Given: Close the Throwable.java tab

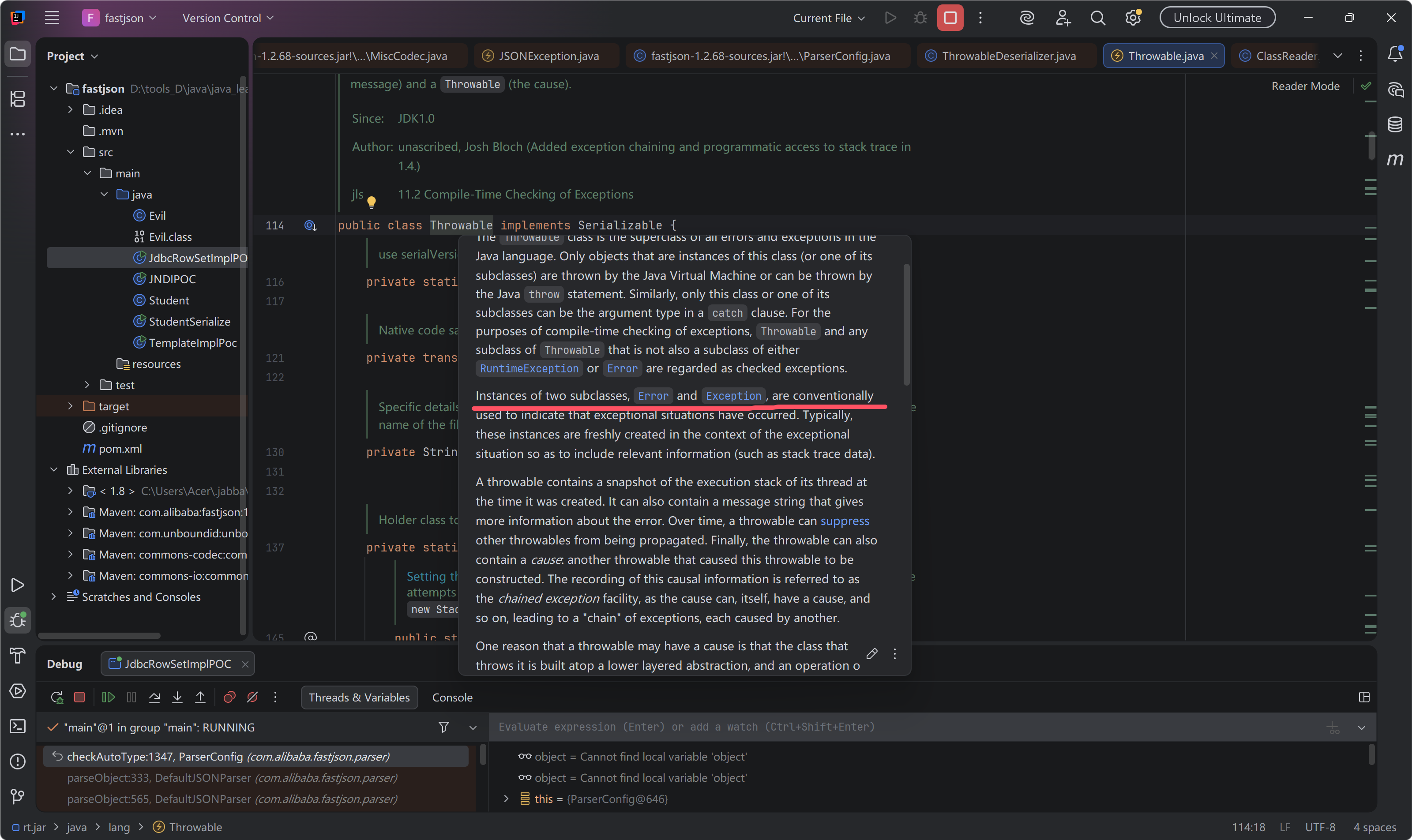Looking at the screenshot, I should click(x=1214, y=56).
